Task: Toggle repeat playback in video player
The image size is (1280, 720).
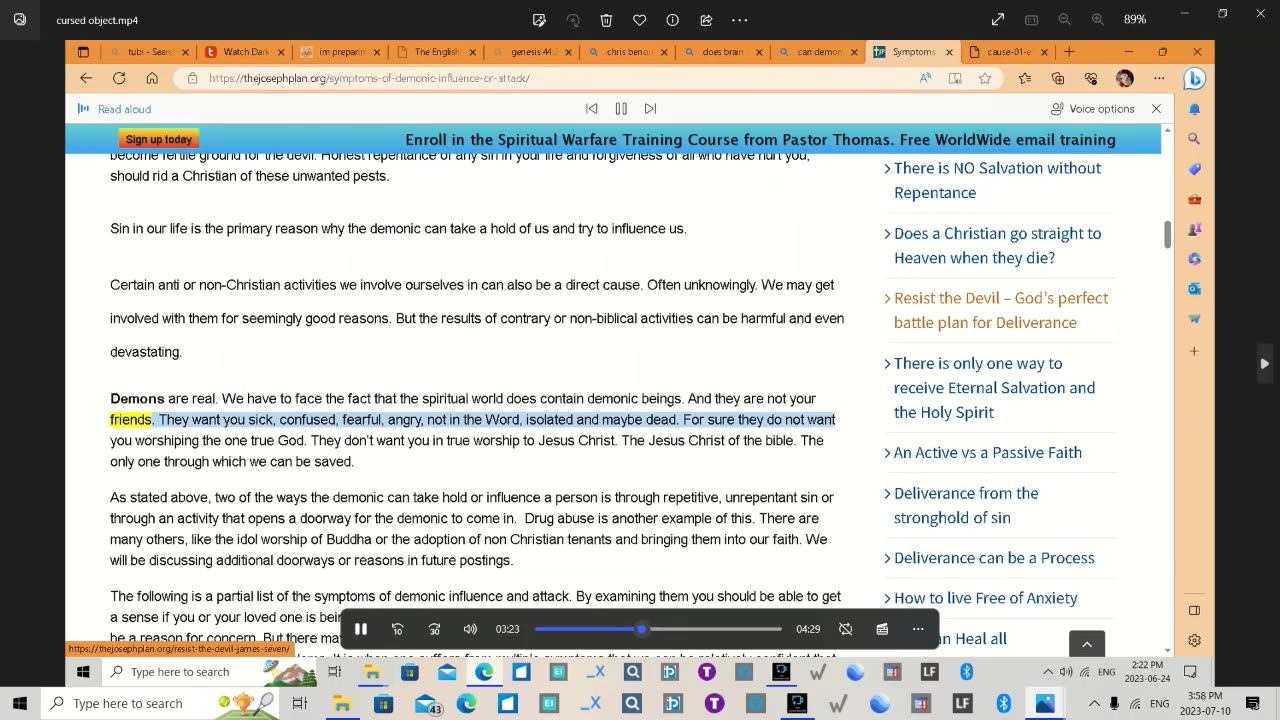Action: (845, 629)
